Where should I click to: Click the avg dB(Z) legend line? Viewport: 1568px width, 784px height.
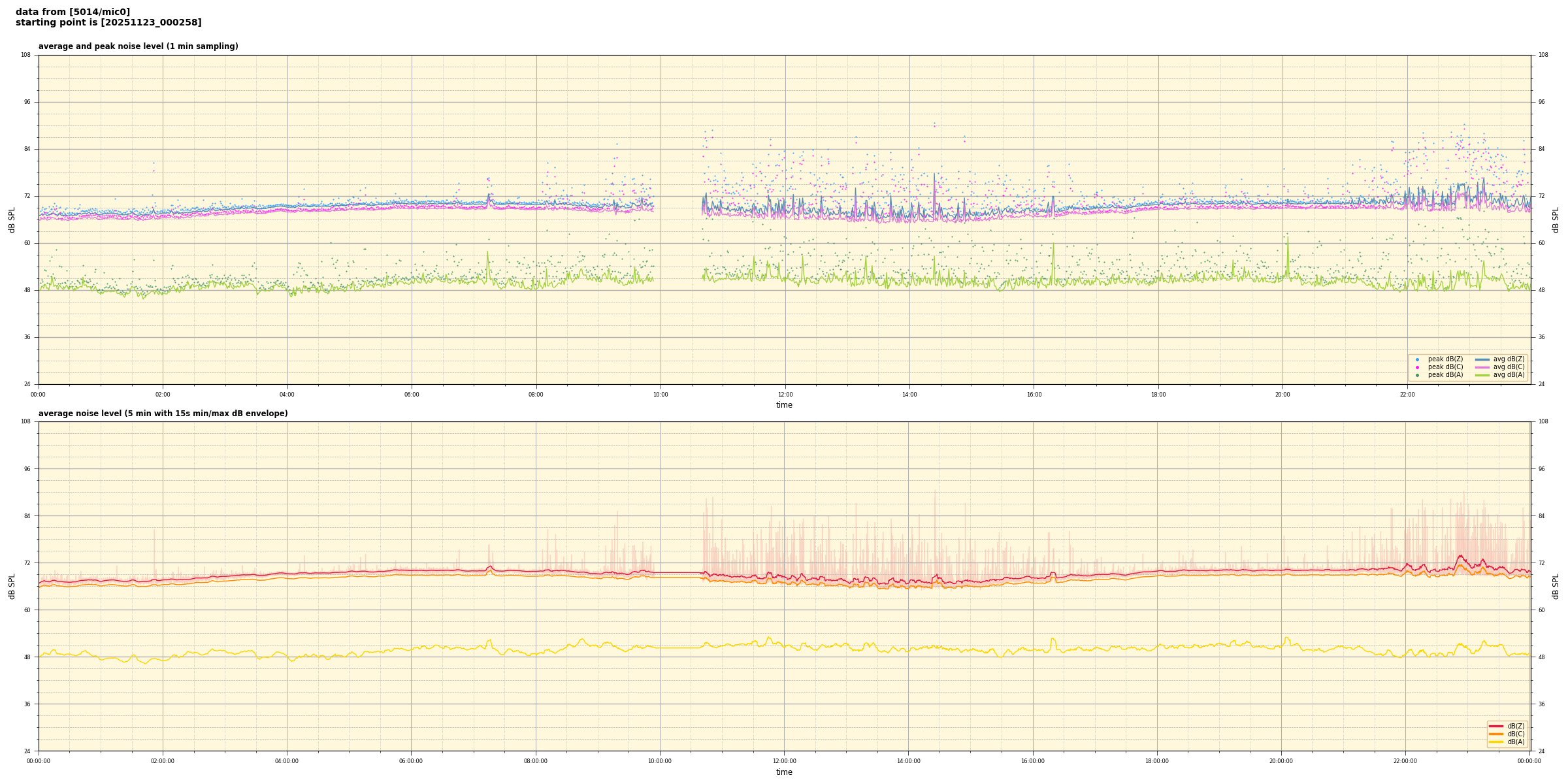[x=1482, y=359]
